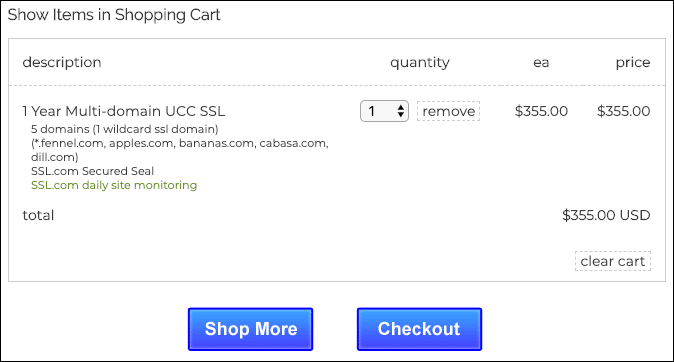Click the quantity stepper arrows
Screen dimensions: 674x362
pyautogui.click(x=401, y=111)
